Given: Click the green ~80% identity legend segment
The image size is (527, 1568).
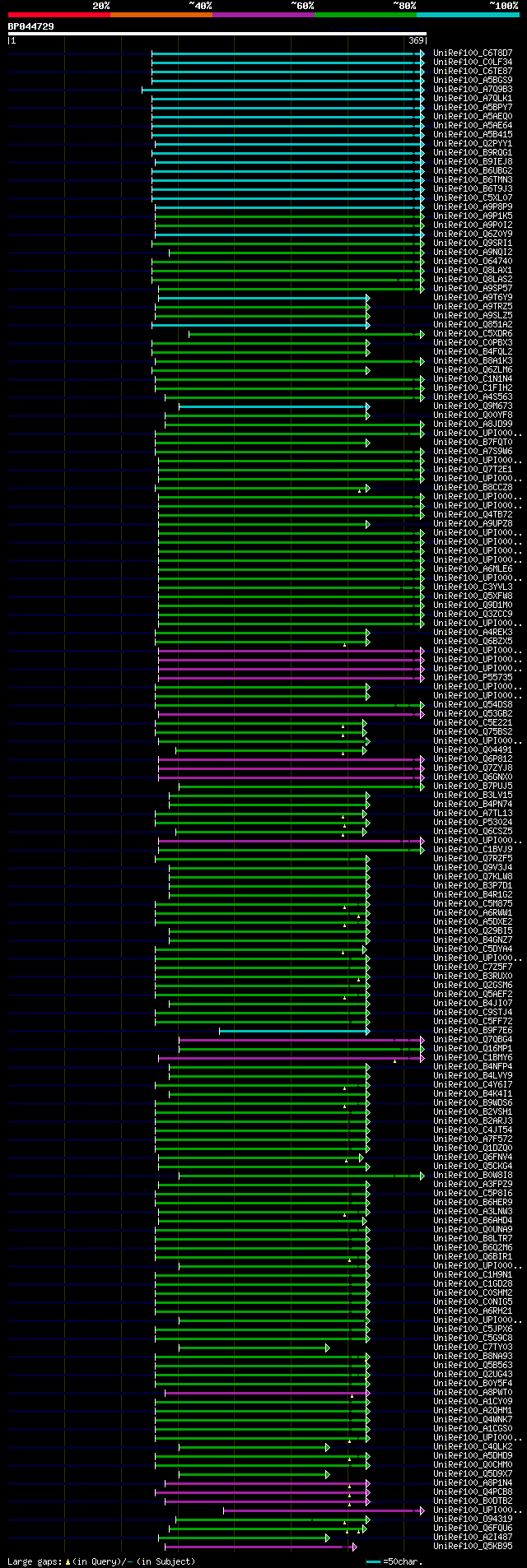Looking at the screenshot, I should (366, 15).
